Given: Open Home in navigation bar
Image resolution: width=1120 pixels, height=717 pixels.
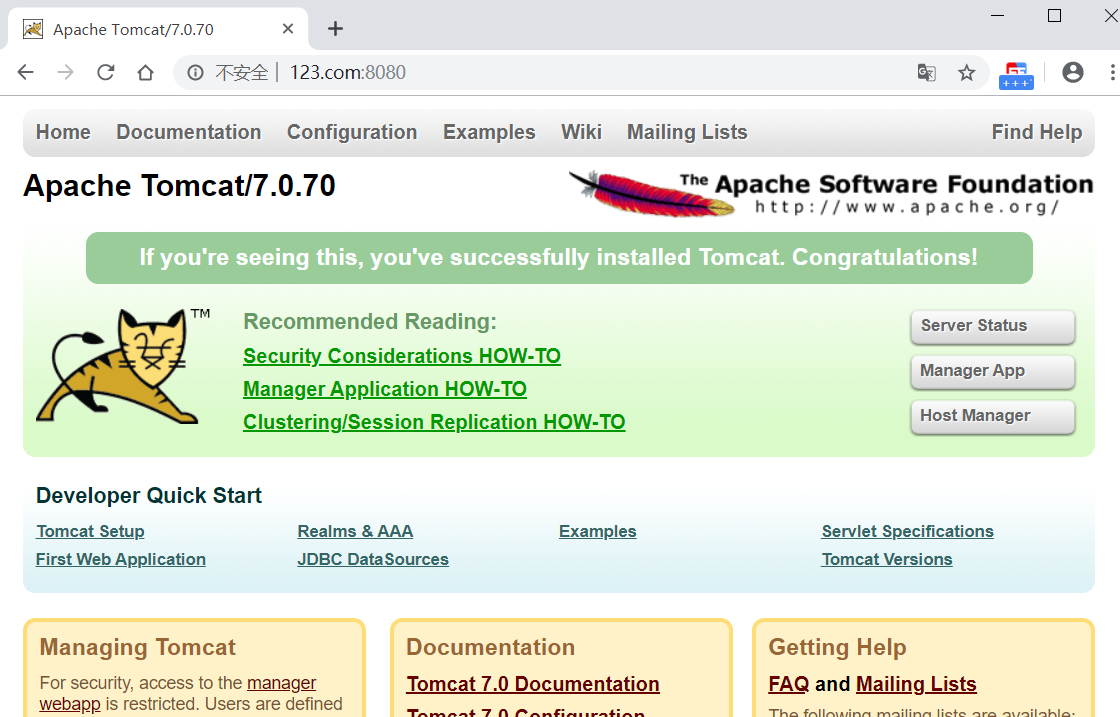Looking at the screenshot, I should 64,132.
